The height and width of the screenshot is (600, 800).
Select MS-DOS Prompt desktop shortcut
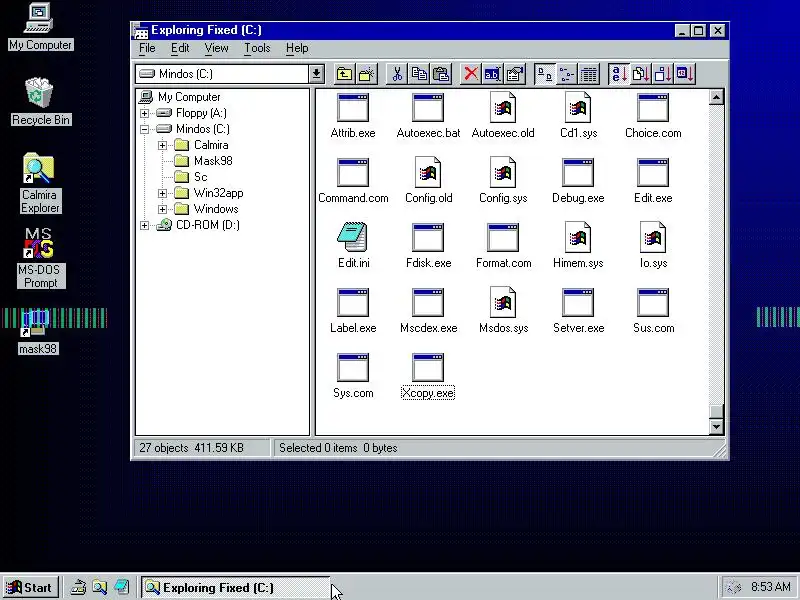40,258
